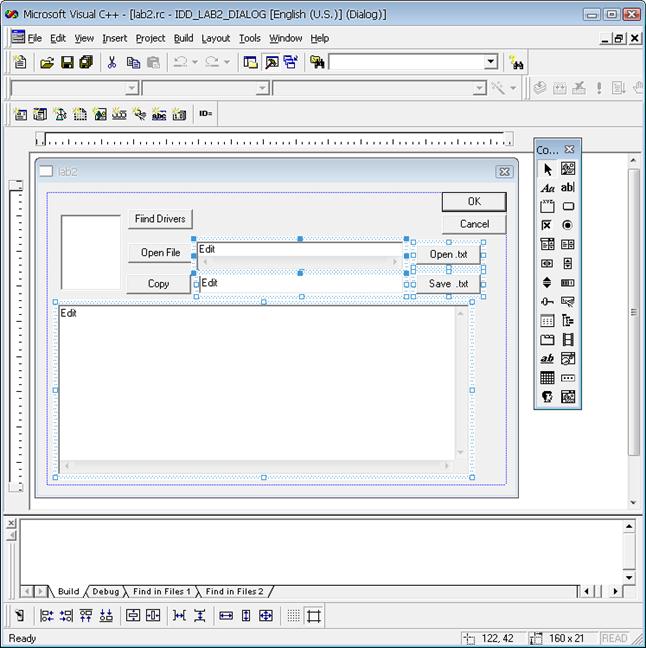Viewport: 646px width, 648px height.
Task: Select the Custom Control tool
Action: click(x=547, y=397)
